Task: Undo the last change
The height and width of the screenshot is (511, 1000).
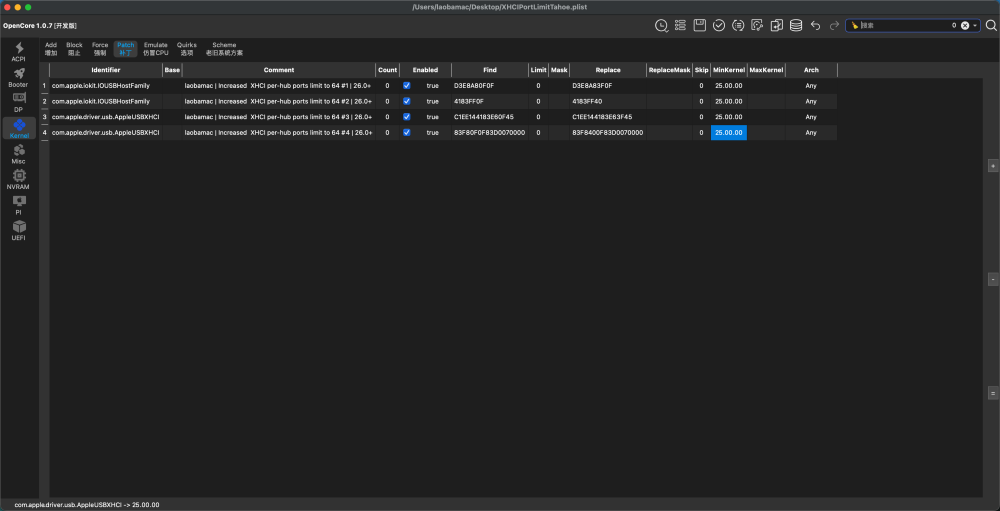Action: click(x=815, y=26)
